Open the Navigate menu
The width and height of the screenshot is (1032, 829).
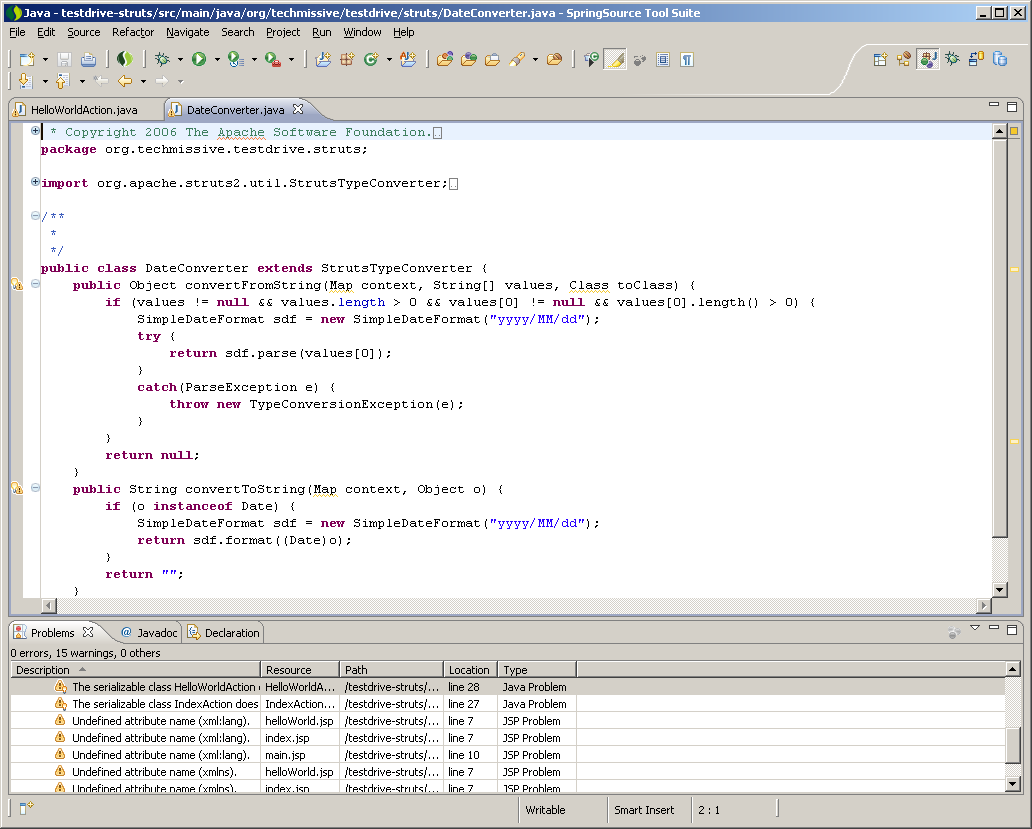coord(188,32)
